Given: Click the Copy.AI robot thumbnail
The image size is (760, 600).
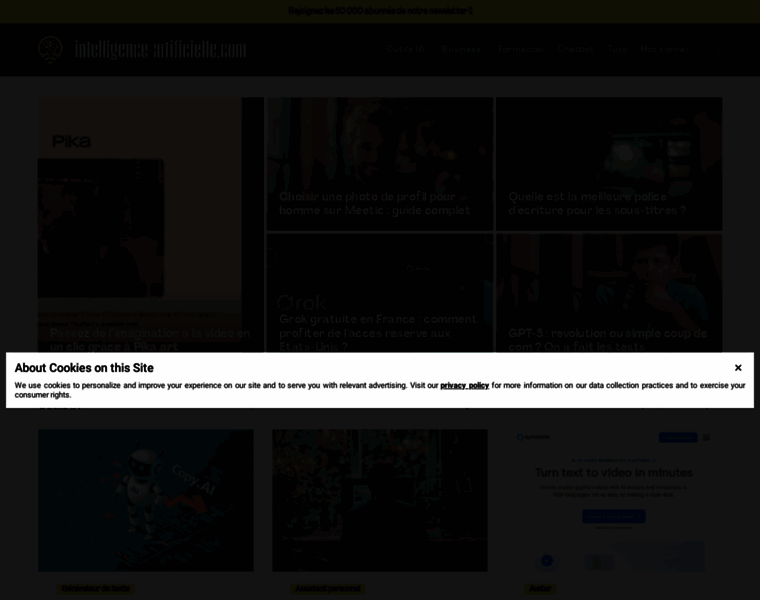Looking at the screenshot, I should point(146,500).
